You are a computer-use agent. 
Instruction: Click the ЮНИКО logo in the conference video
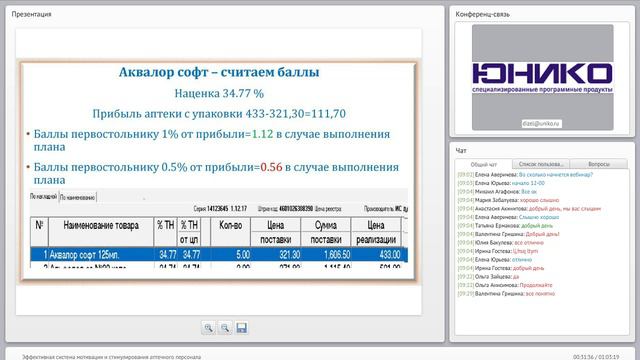(542, 77)
